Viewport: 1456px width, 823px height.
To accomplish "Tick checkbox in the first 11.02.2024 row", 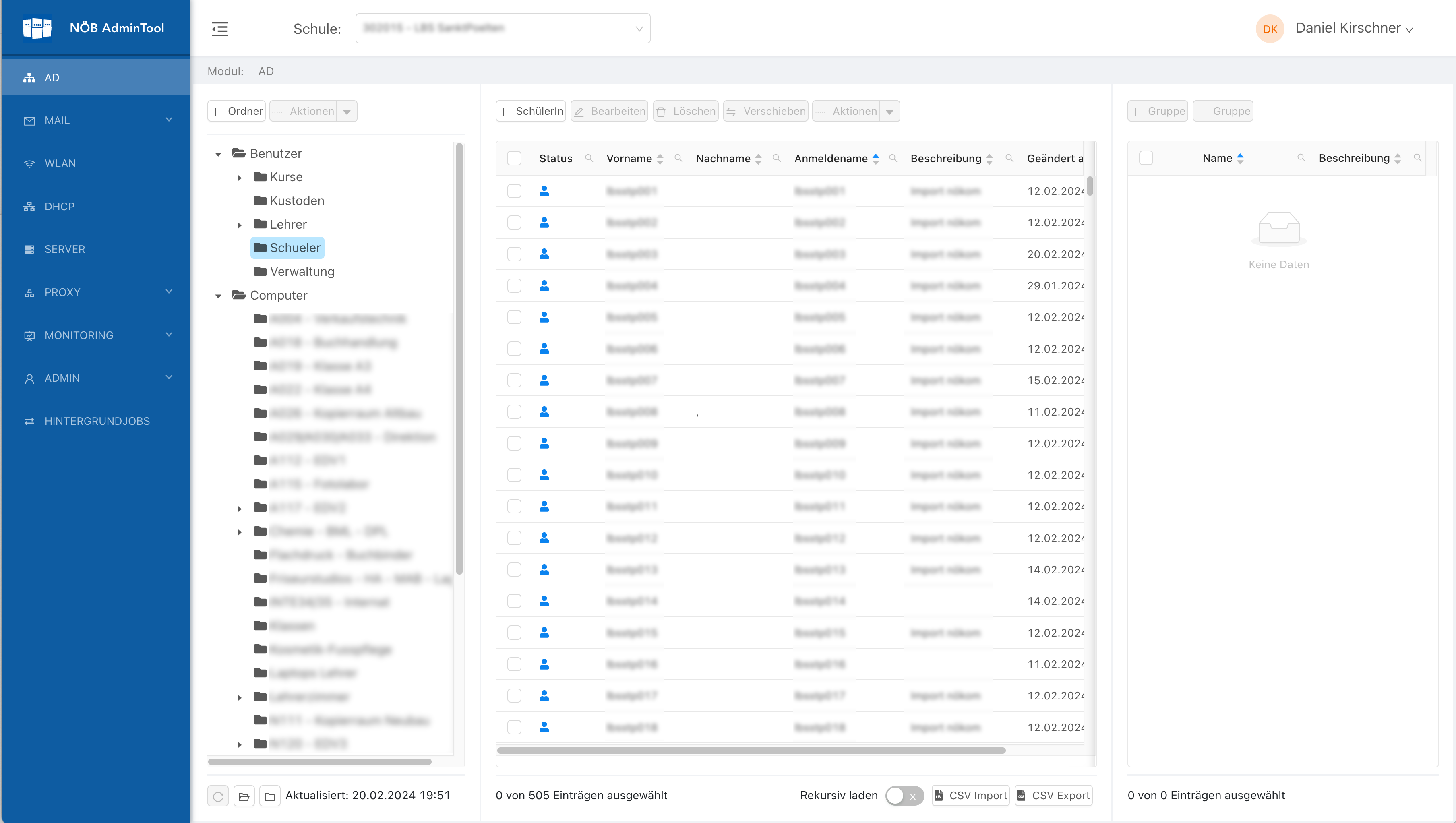I will (514, 411).
